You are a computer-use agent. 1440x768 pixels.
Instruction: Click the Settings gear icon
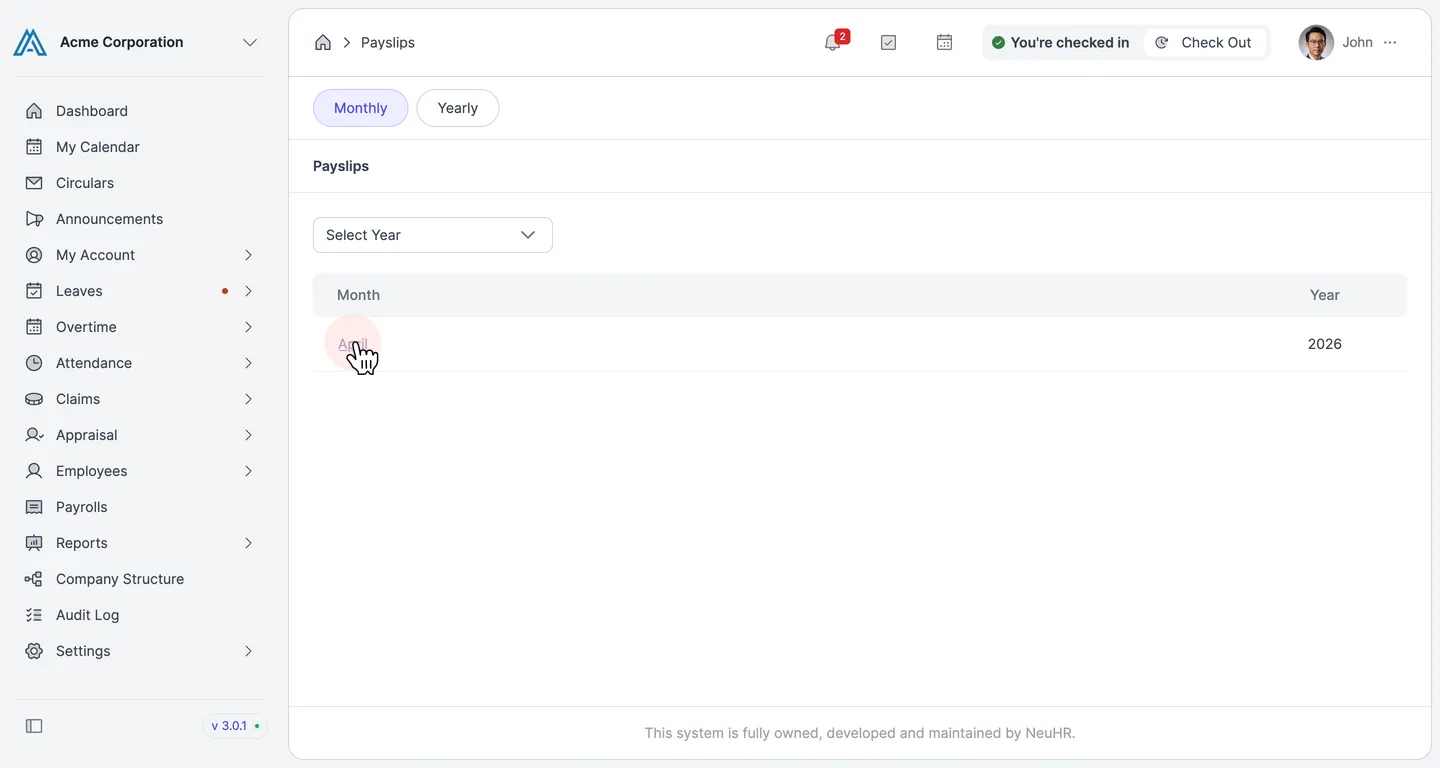pyautogui.click(x=34, y=651)
